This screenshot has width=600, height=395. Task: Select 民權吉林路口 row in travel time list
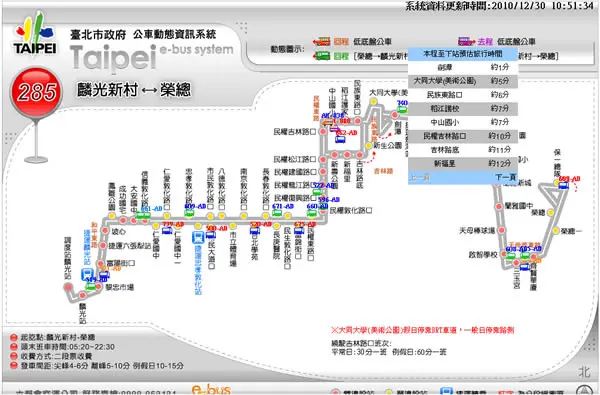(x=463, y=136)
